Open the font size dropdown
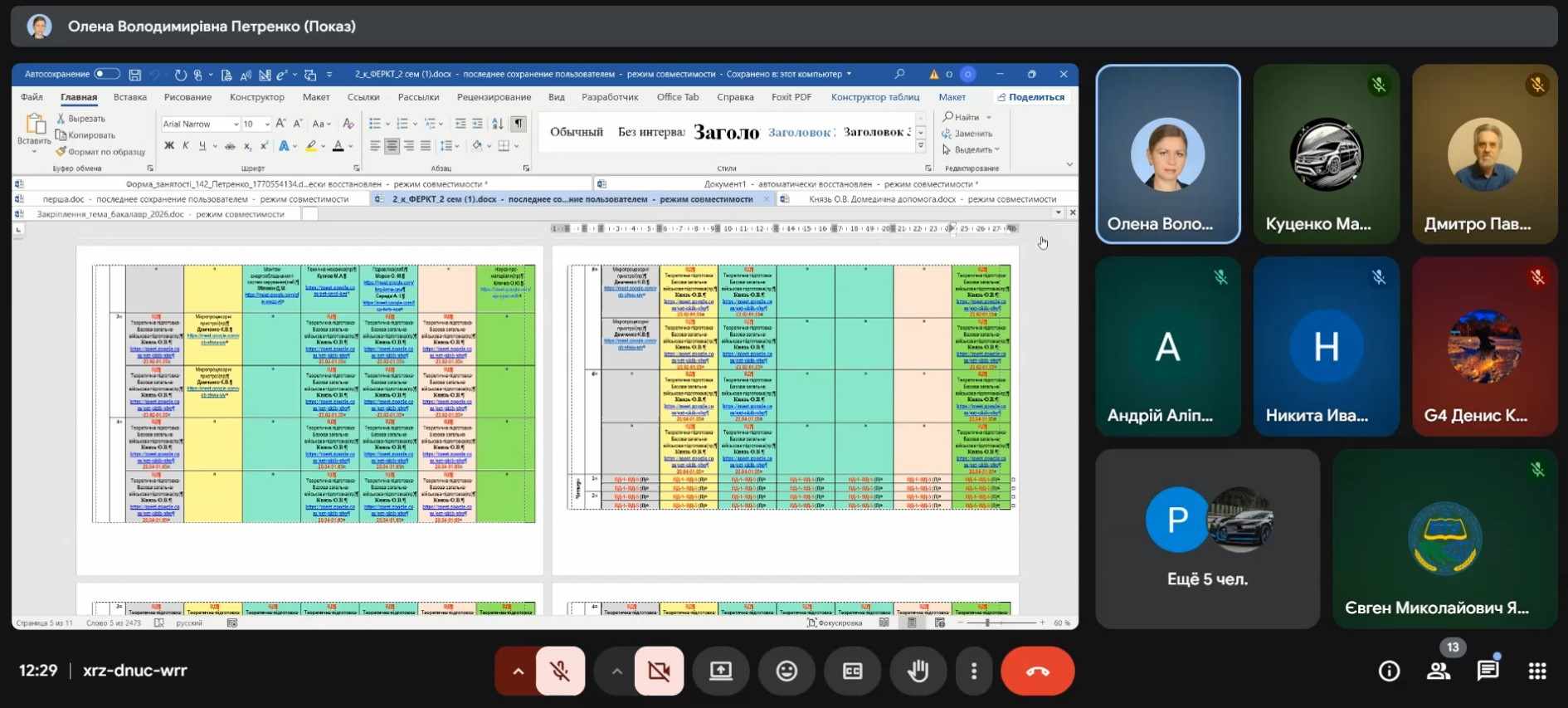This screenshot has width=1568, height=708. click(266, 125)
